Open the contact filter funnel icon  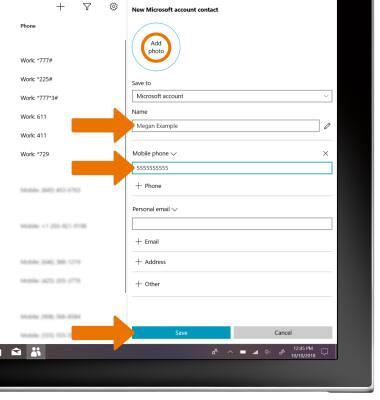pyautogui.click(x=87, y=7)
